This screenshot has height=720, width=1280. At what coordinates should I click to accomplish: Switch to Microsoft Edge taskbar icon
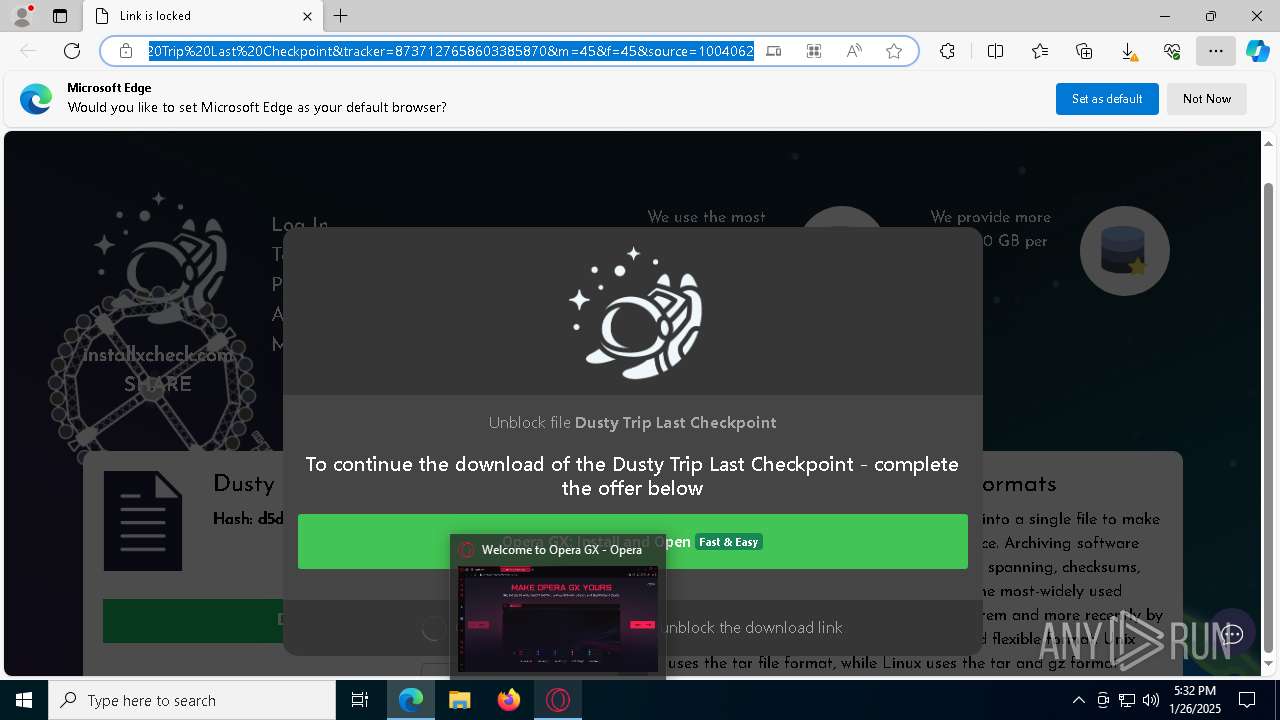(x=411, y=700)
